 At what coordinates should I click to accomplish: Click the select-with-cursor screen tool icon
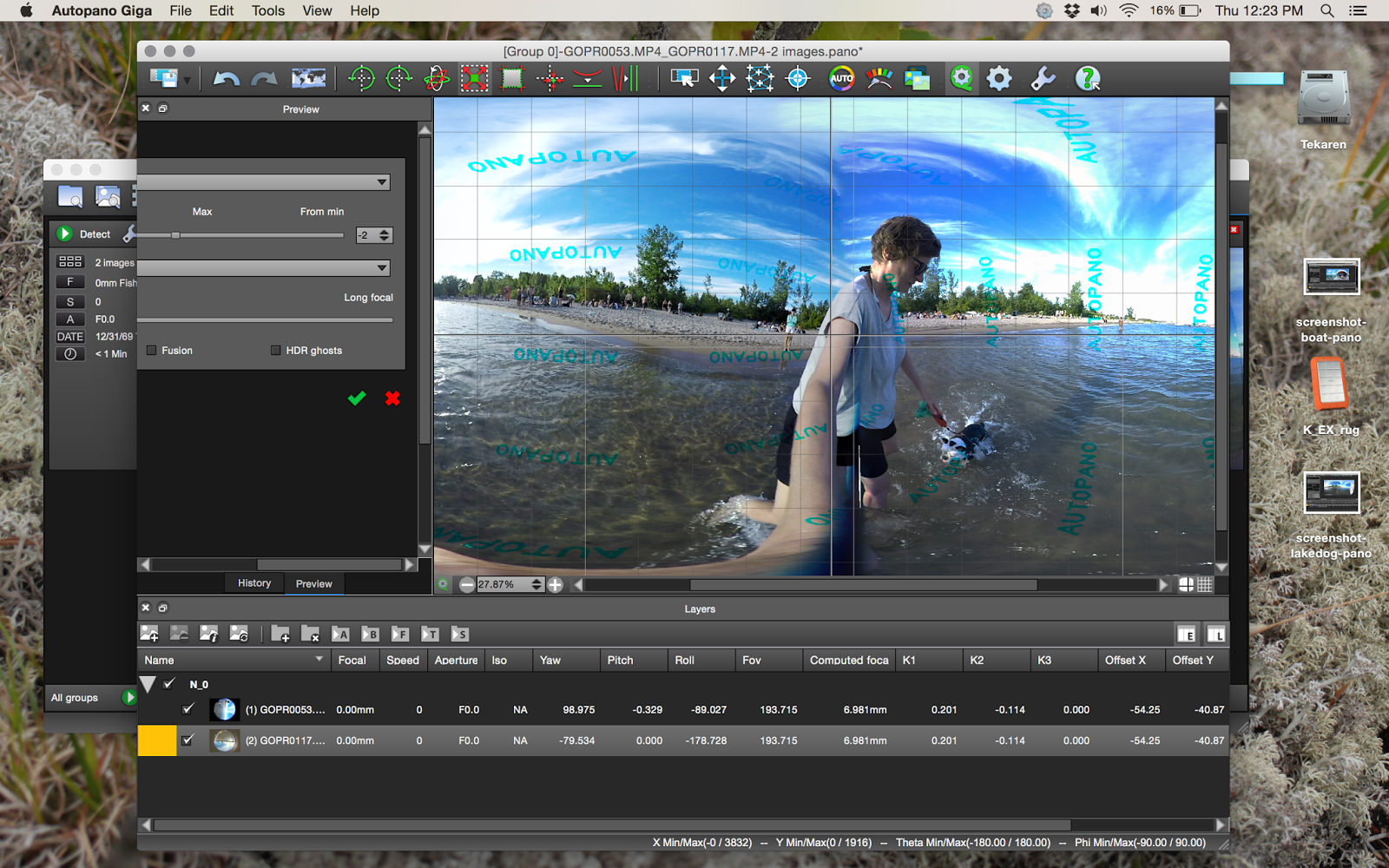(x=684, y=79)
